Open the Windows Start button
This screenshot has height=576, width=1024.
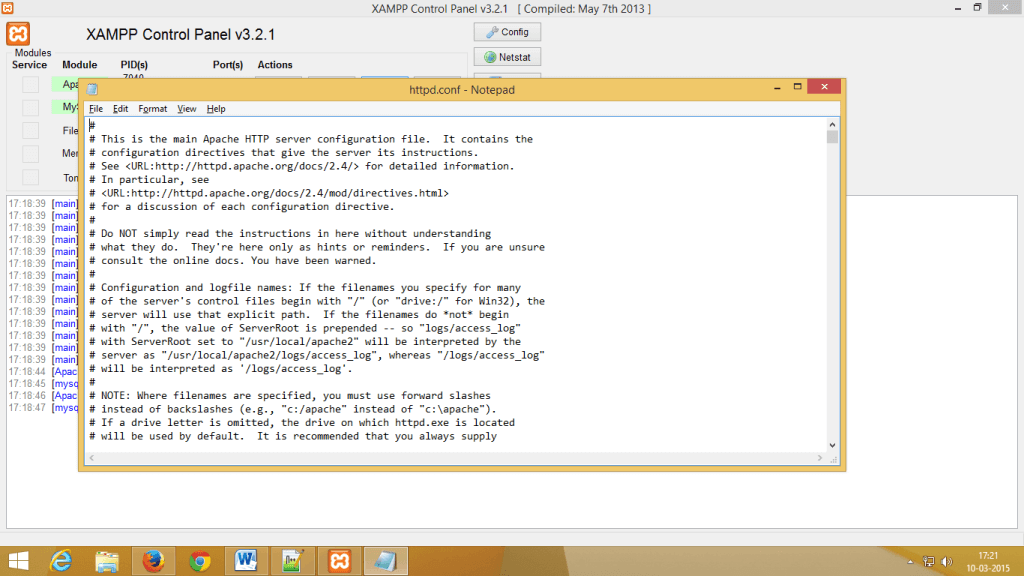[18, 561]
